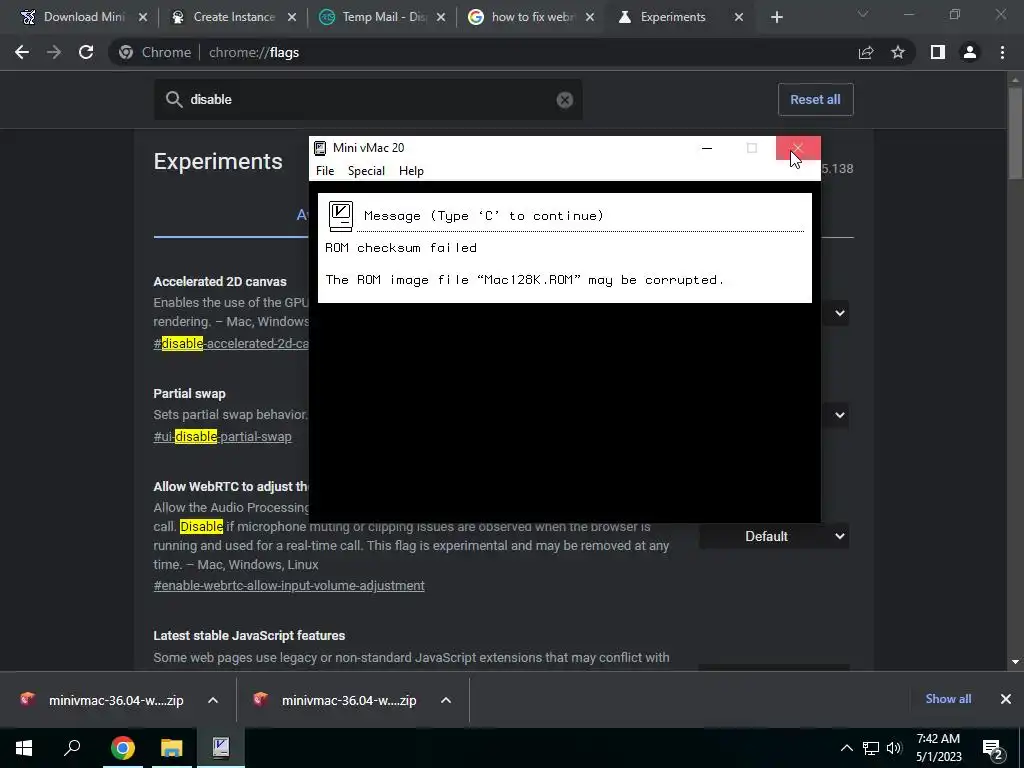Expand Accelerated 2D canvas dropdown arrow
The width and height of the screenshot is (1024, 768).
[839, 313]
